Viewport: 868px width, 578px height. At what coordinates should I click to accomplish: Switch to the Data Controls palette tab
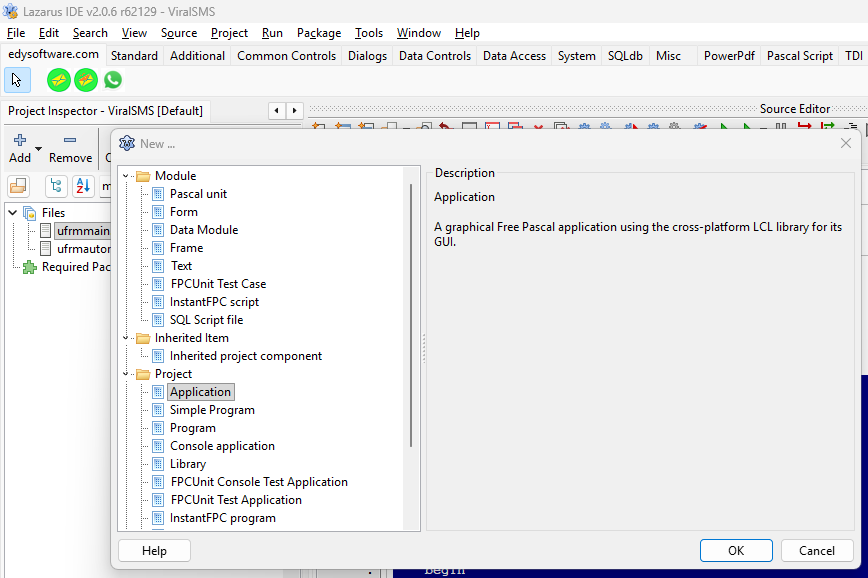pos(434,56)
